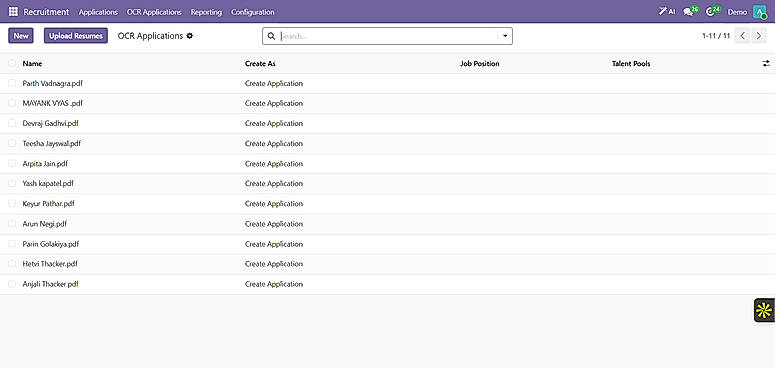
Task: Sort by the Talent Pools column header
Action: click(x=631, y=64)
